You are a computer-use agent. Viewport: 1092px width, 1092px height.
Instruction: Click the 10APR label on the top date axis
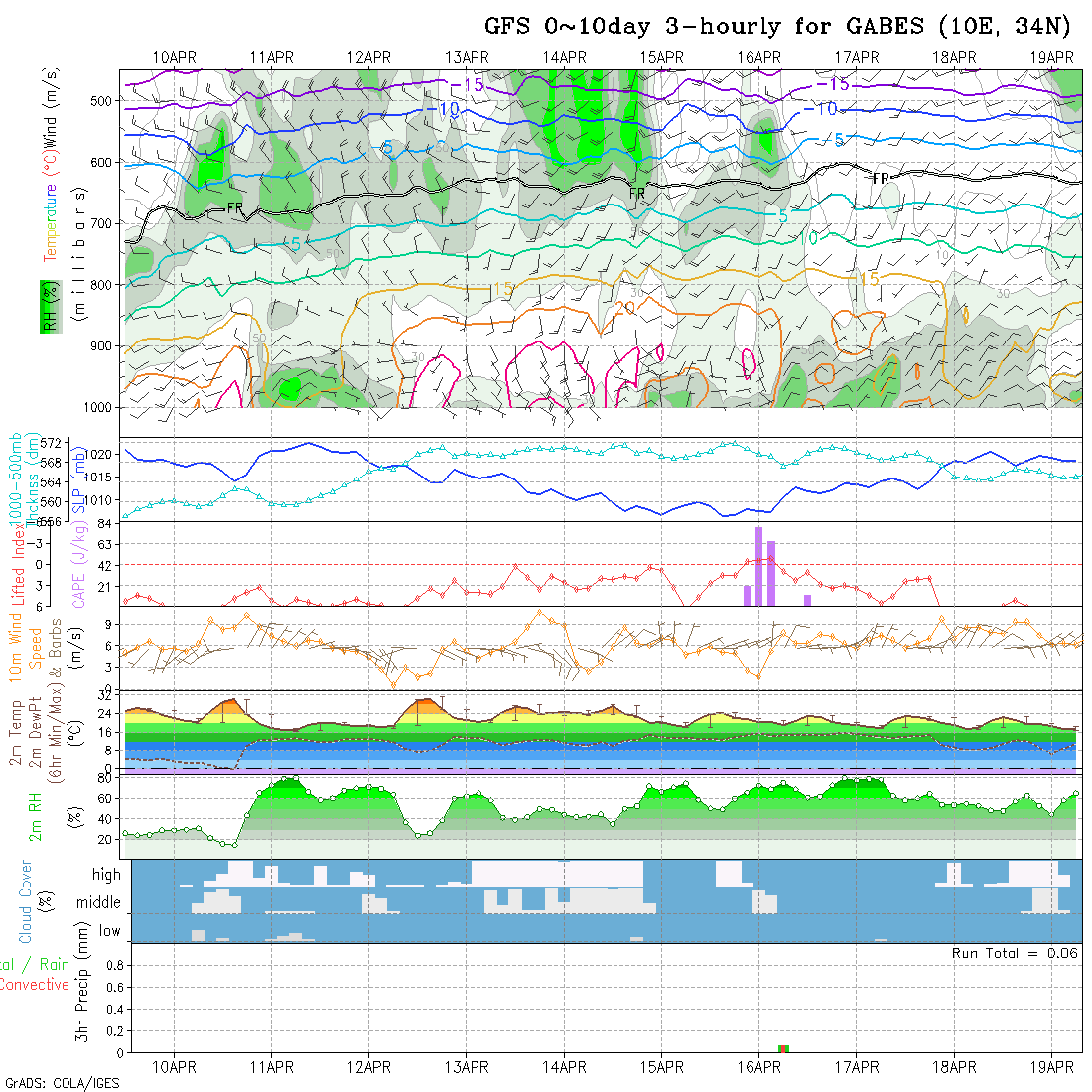point(174,58)
